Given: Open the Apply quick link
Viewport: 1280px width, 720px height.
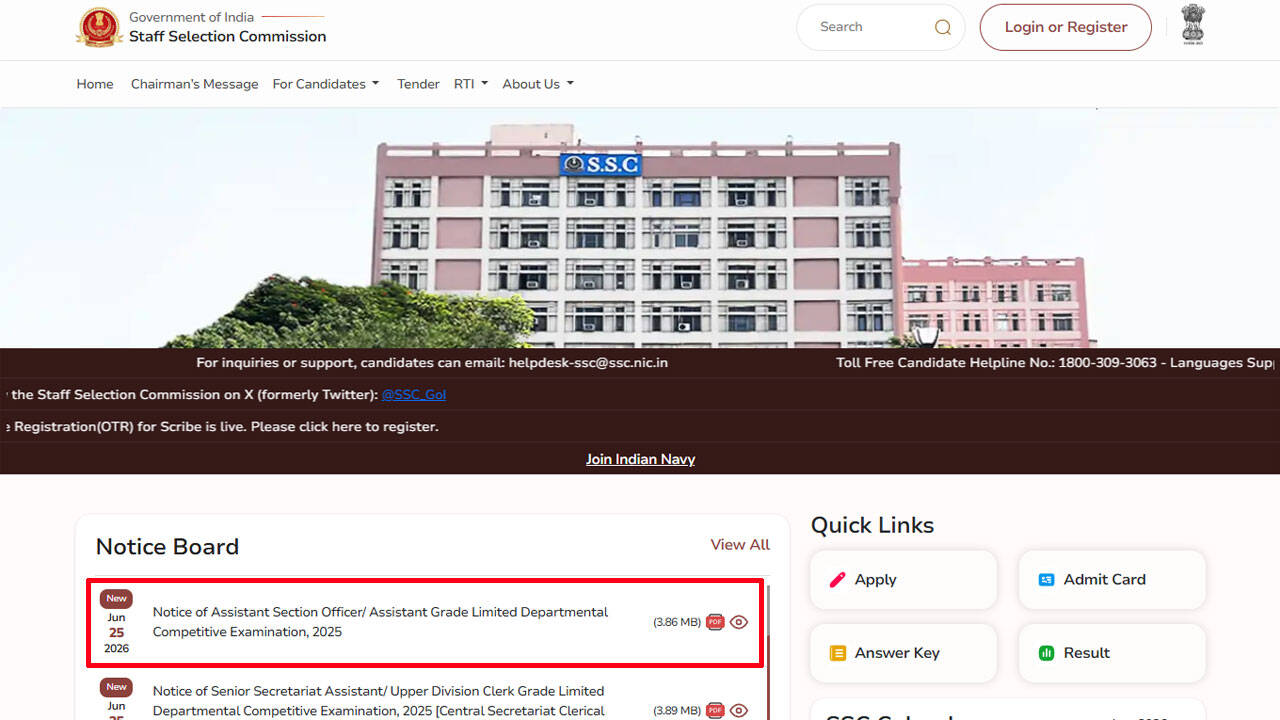Looking at the screenshot, I should 904,580.
